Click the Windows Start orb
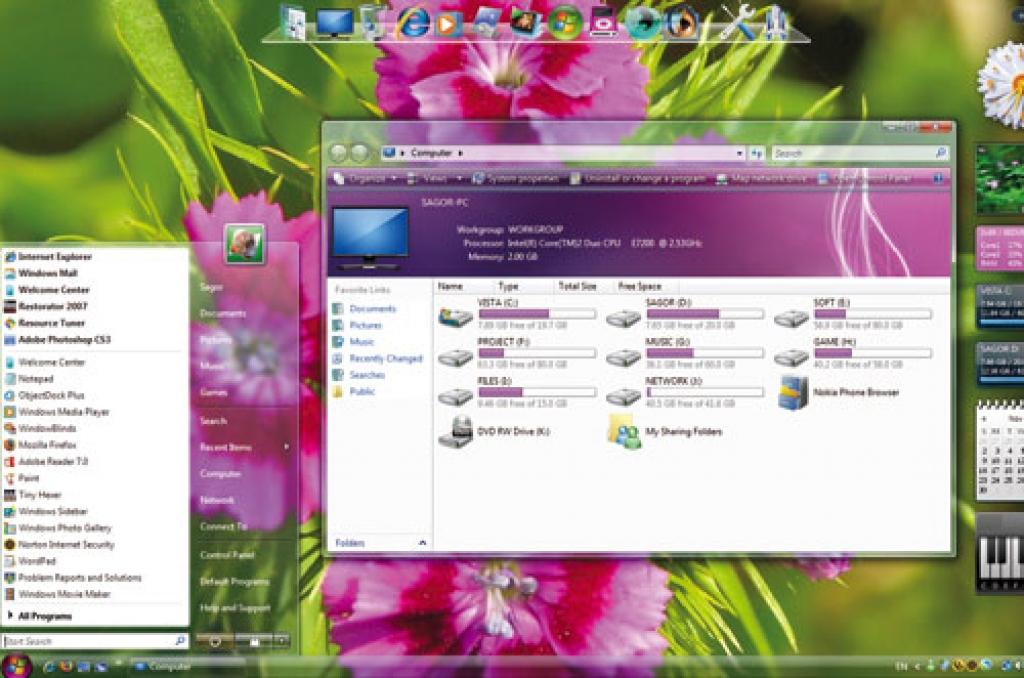The image size is (1024, 678). click(17, 664)
